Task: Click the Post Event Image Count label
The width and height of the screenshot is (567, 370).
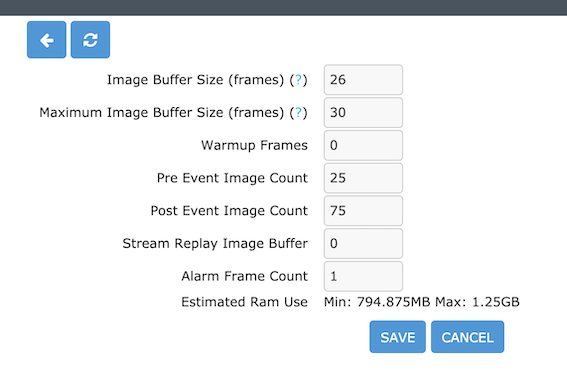Action: coord(229,211)
